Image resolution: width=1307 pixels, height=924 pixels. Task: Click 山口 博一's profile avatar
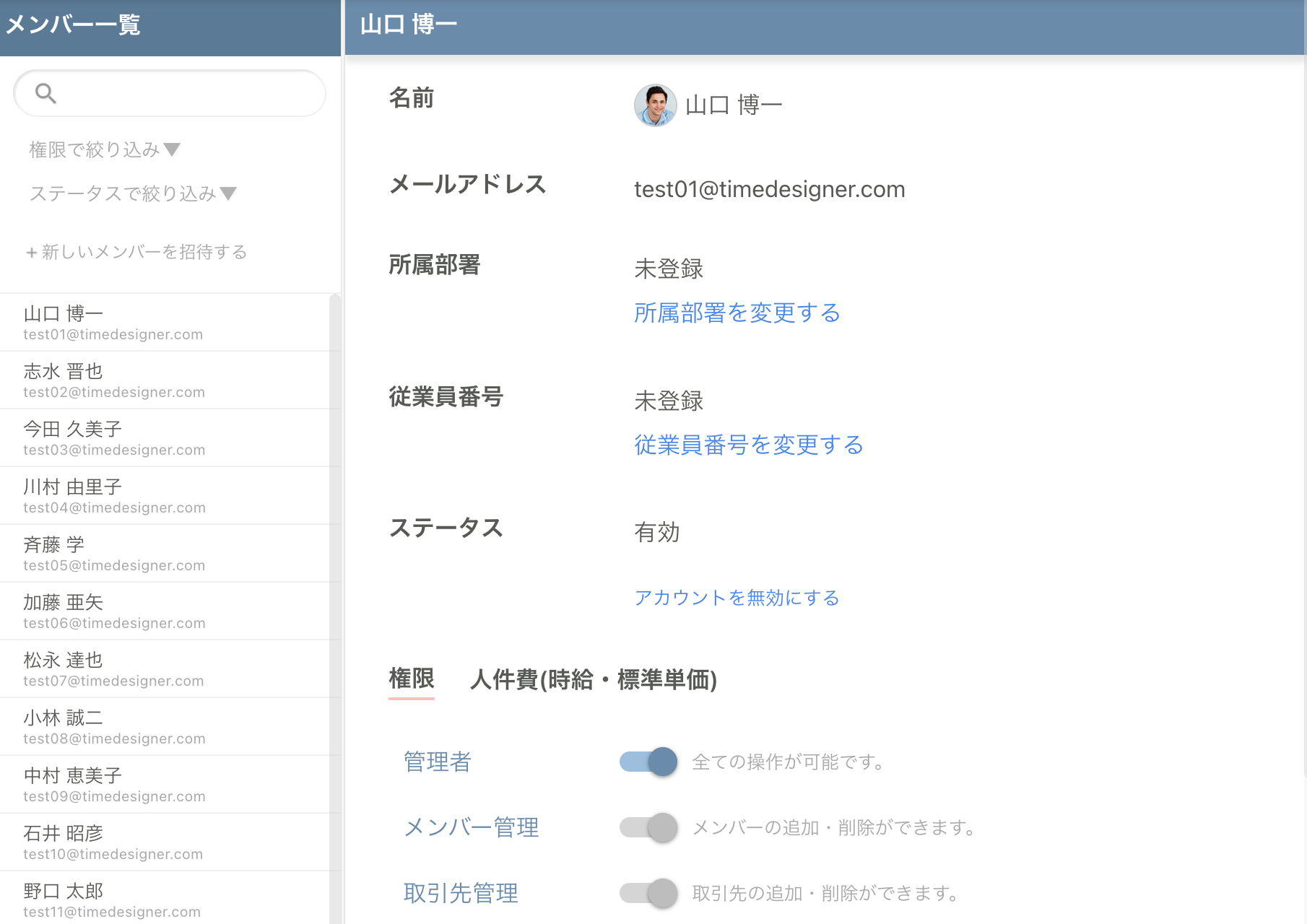[x=655, y=105]
